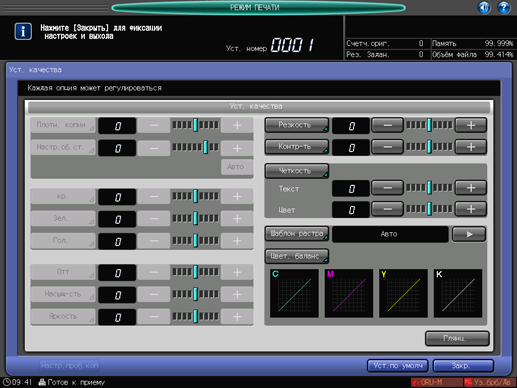The width and height of the screenshot is (517, 388).
Task: Open the Цвет. баланс setting
Action: [x=297, y=256]
